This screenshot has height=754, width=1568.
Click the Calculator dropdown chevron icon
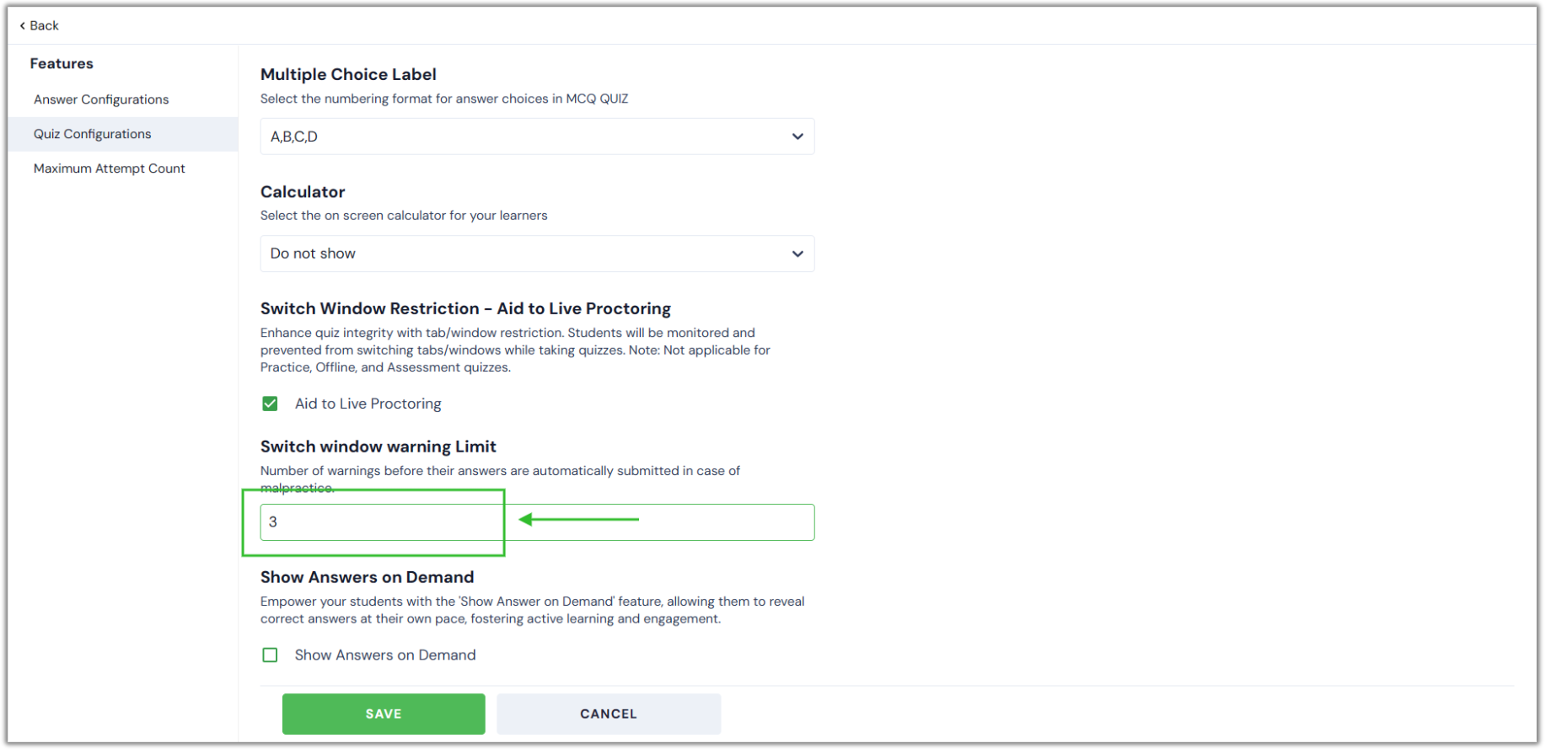click(x=797, y=253)
